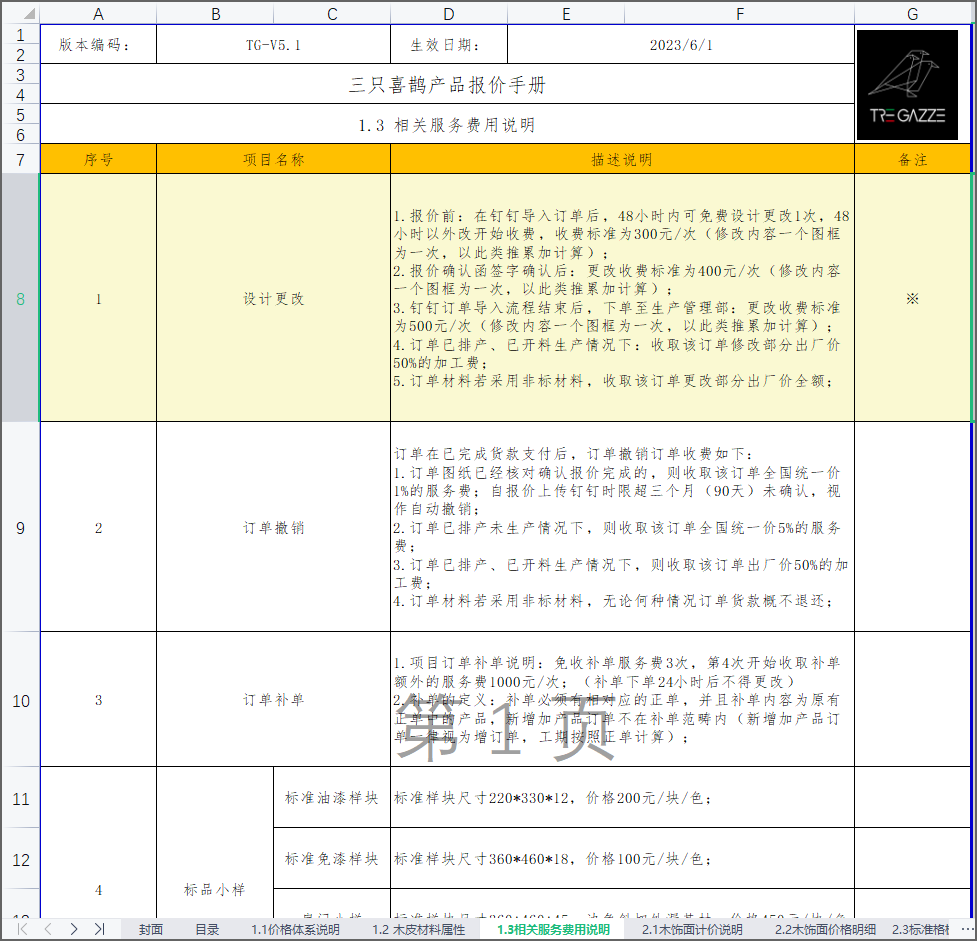Select the 2023/6/1 date cell
The width and height of the screenshot is (977, 941).
pyautogui.click(x=681, y=44)
